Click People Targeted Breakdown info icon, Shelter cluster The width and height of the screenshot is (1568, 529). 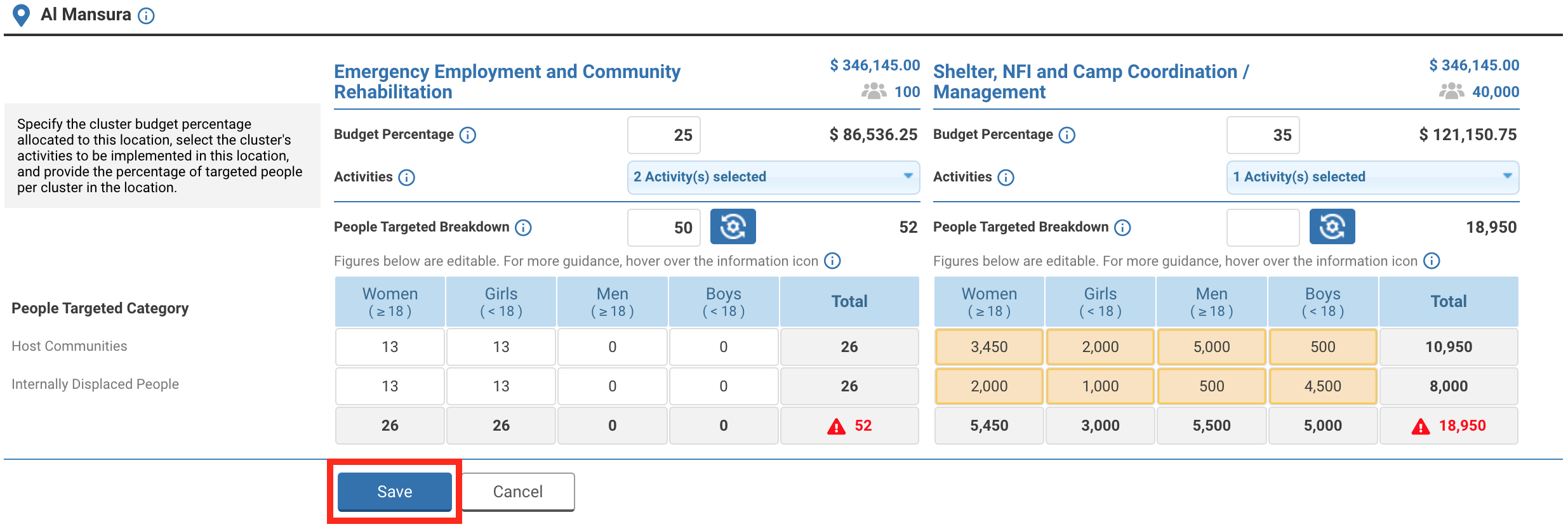coord(1123,228)
